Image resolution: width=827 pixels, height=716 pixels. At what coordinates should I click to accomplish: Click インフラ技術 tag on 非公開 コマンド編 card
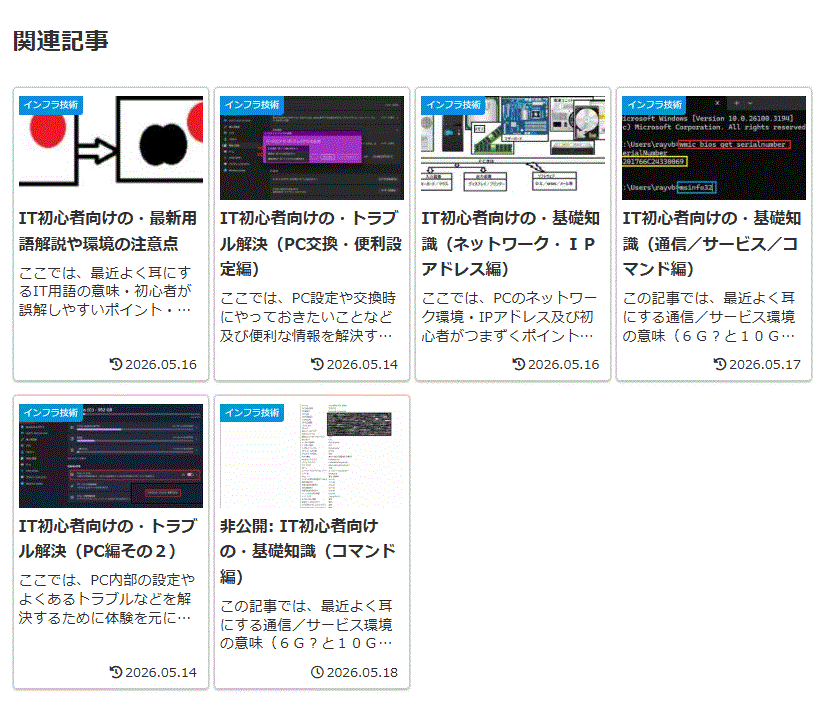(x=252, y=412)
